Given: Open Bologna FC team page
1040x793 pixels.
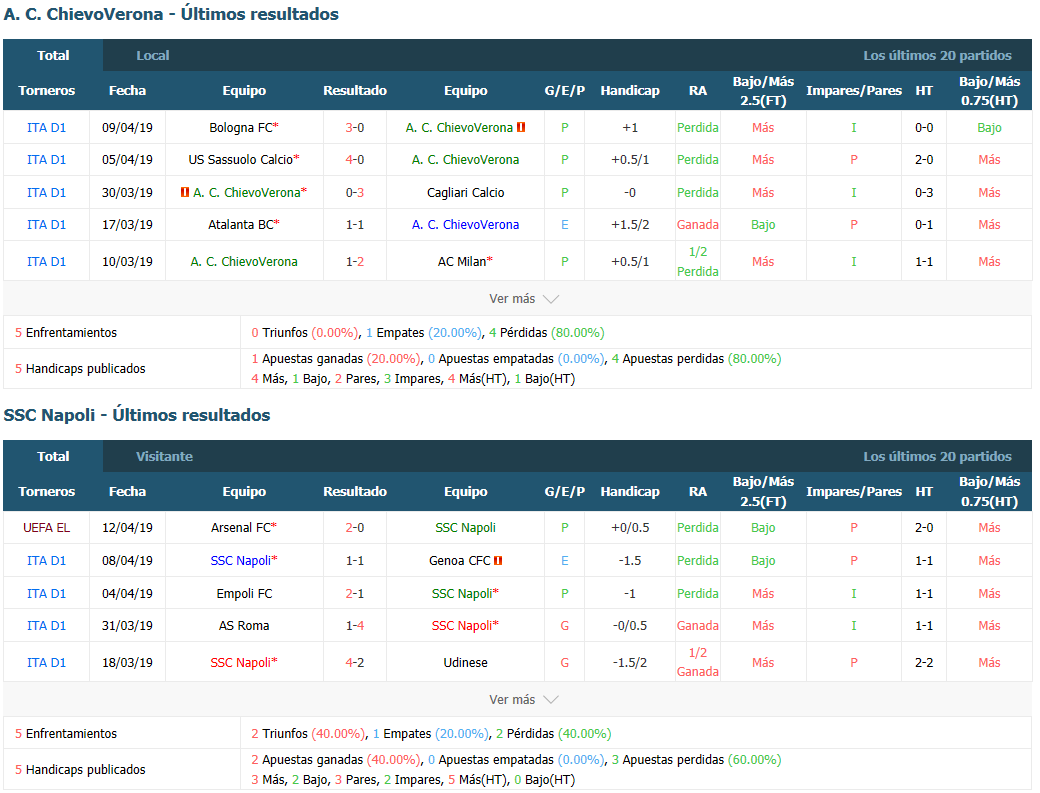Looking at the screenshot, I should (241, 127).
